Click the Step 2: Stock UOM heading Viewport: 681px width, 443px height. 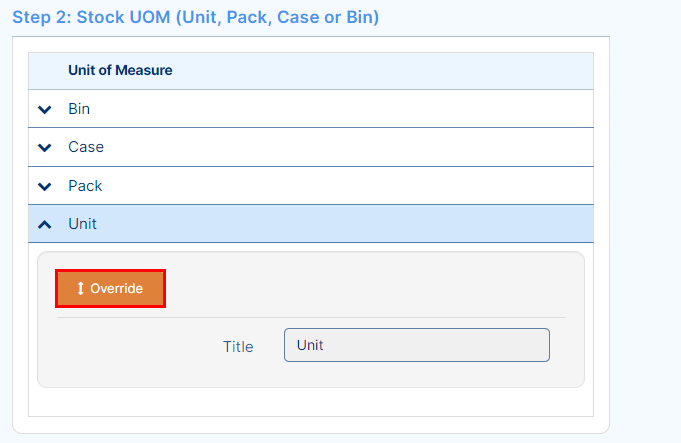(x=195, y=17)
